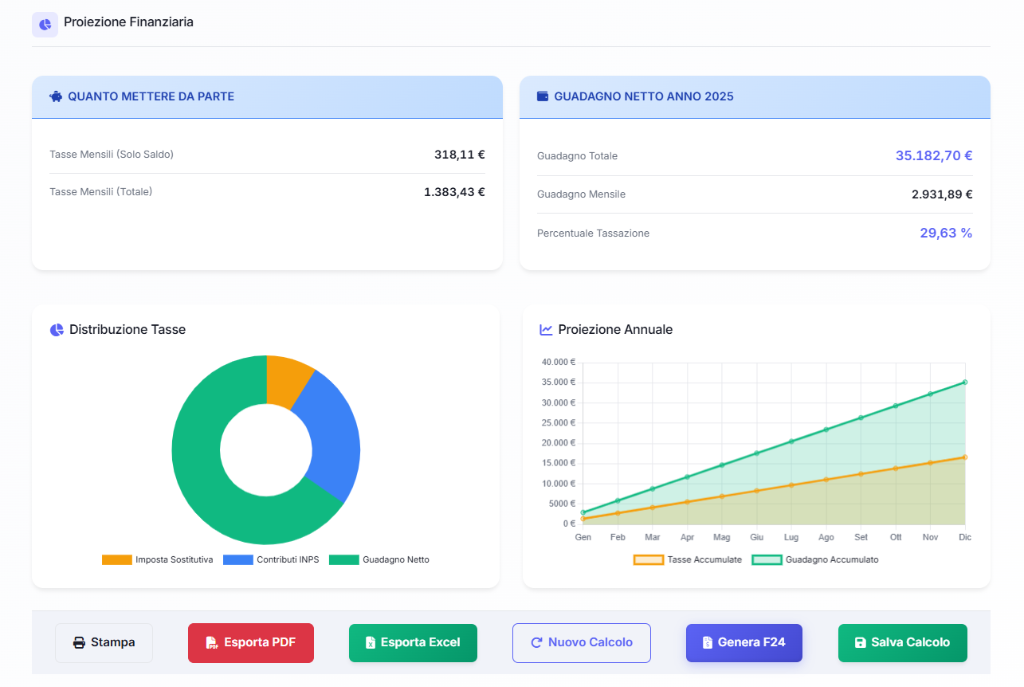
Task: Click the PDF file icon on Esporta PDF
Action: tap(212, 643)
